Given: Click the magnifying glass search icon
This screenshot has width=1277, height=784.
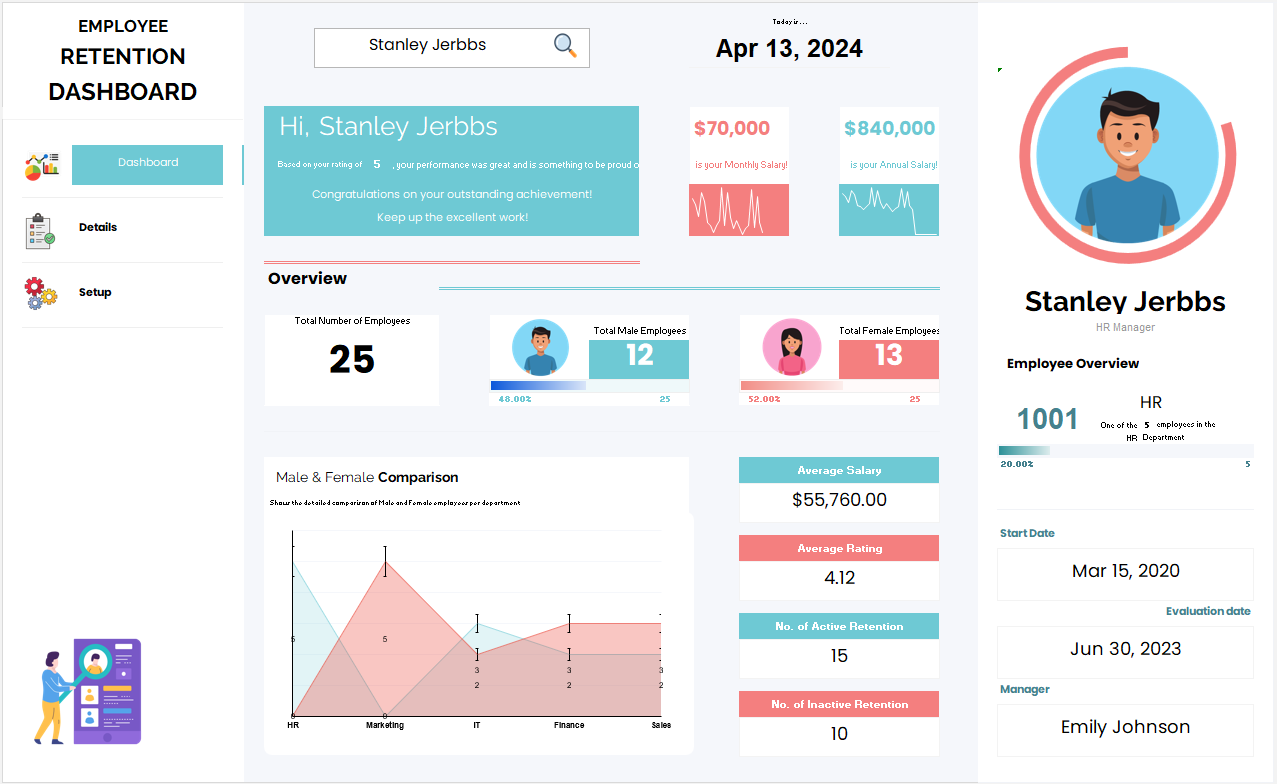Looking at the screenshot, I should [x=565, y=46].
